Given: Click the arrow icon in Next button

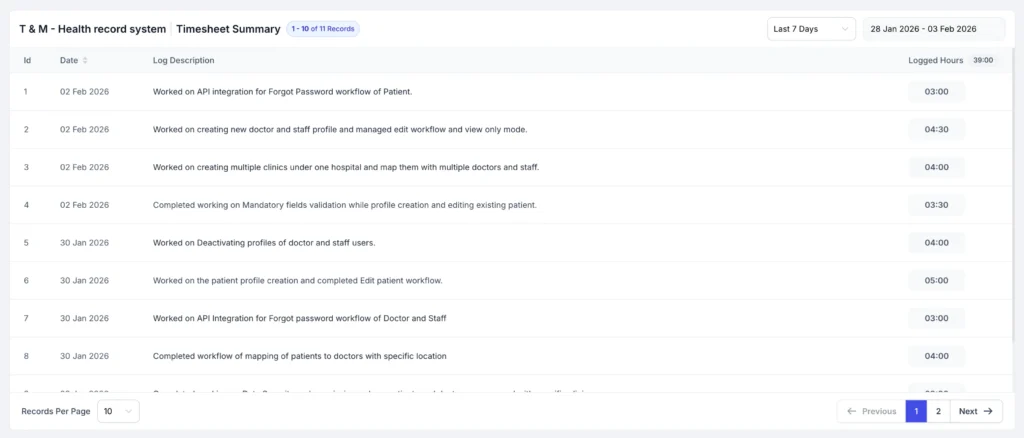Looking at the screenshot, I should pyautogui.click(x=988, y=411).
